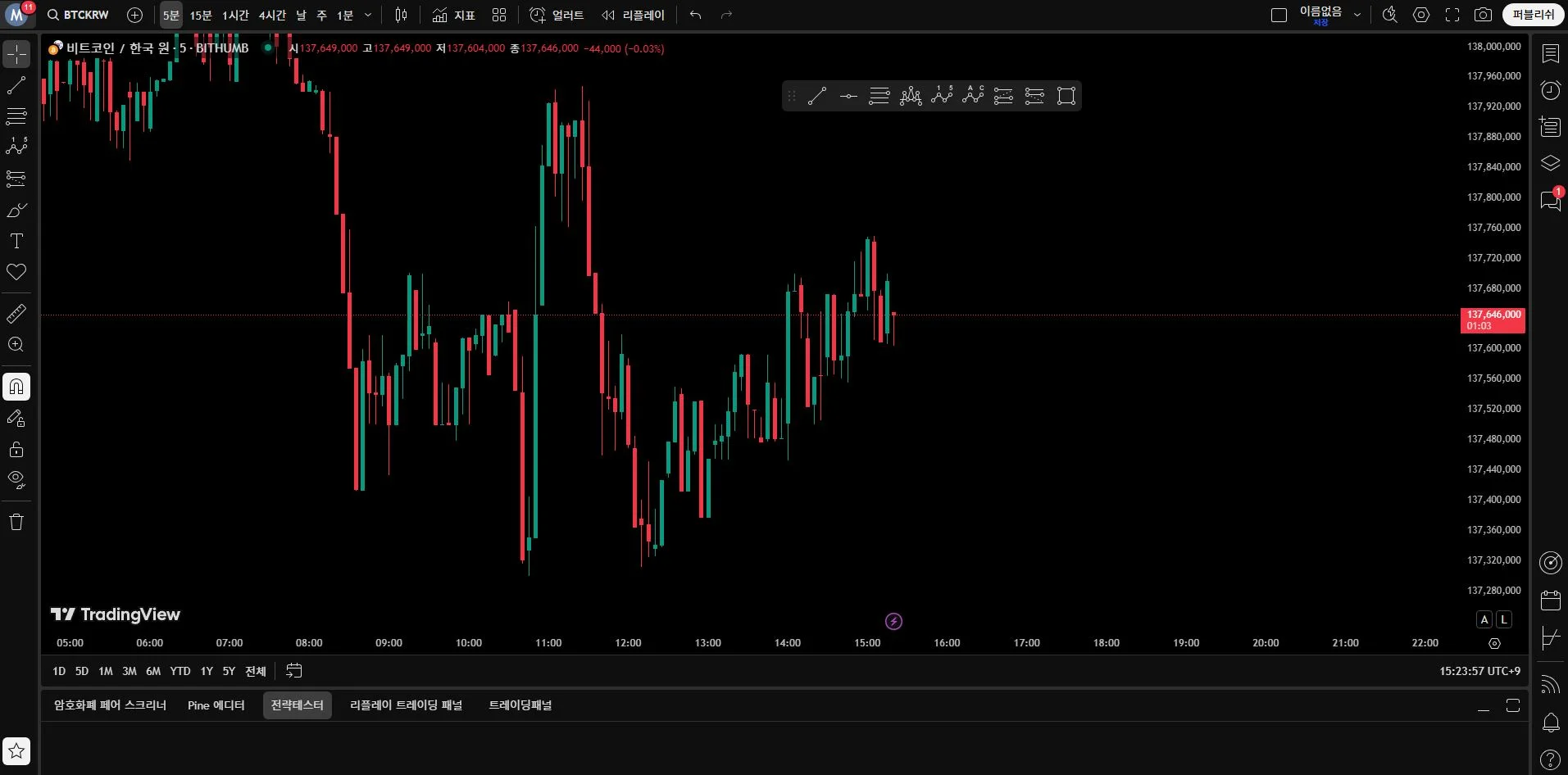
Task: Open the indicator templates grid menu
Action: pyautogui.click(x=499, y=15)
